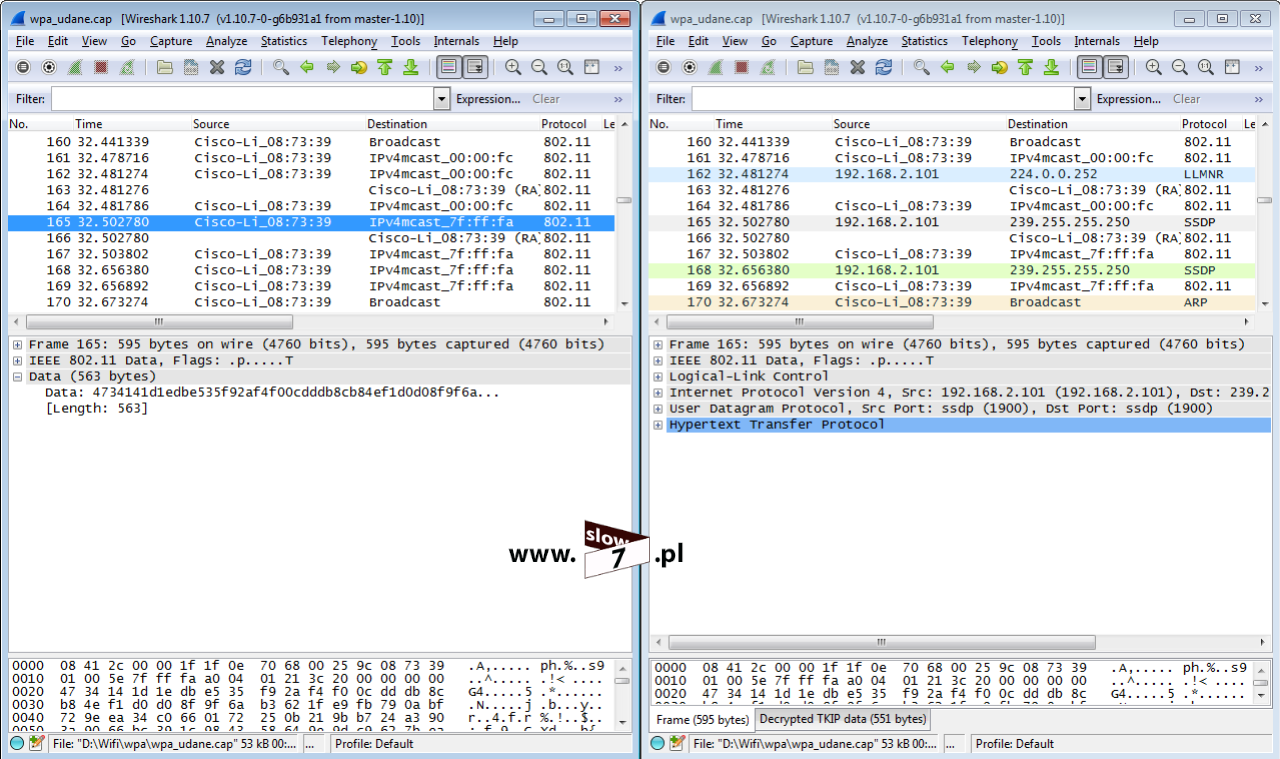
Task: Stop the capture in right window toolbar
Action: tap(742, 67)
